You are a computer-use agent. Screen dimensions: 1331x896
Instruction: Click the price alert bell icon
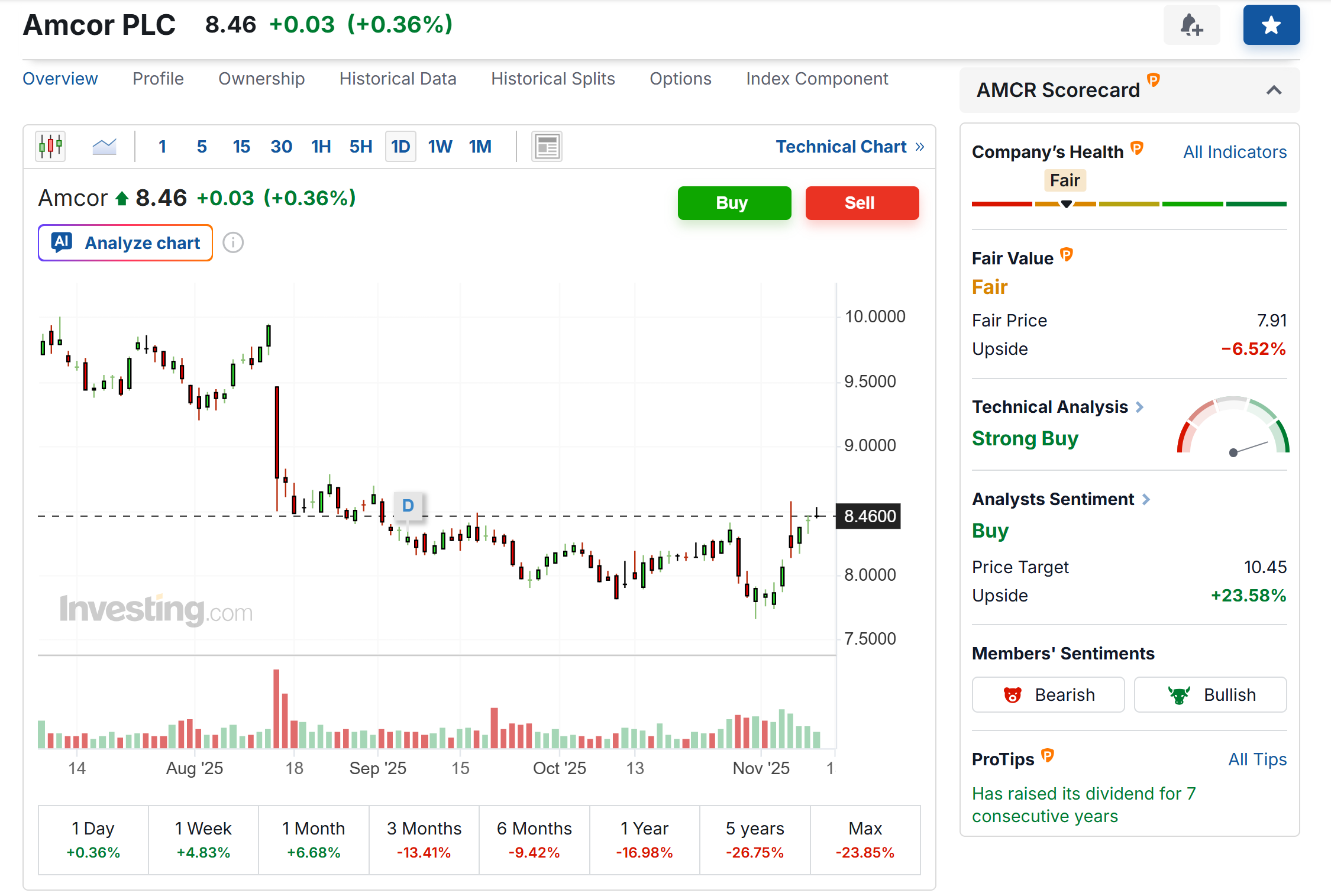tap(1191, 25)
